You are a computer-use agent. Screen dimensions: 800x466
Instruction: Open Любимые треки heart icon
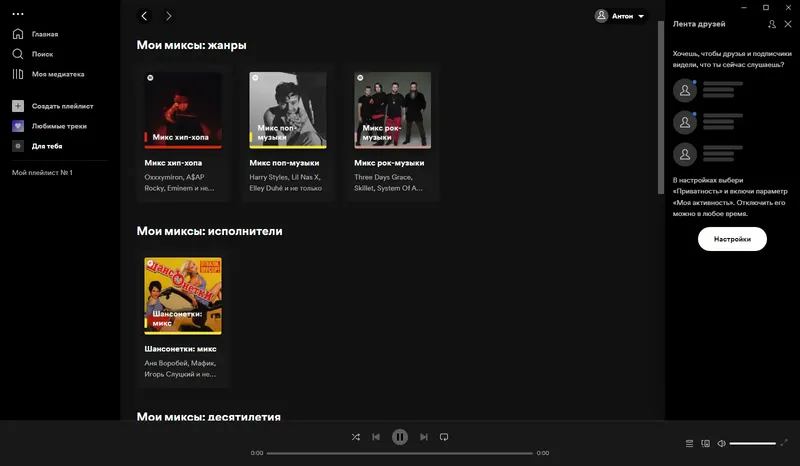pos(18,126)
